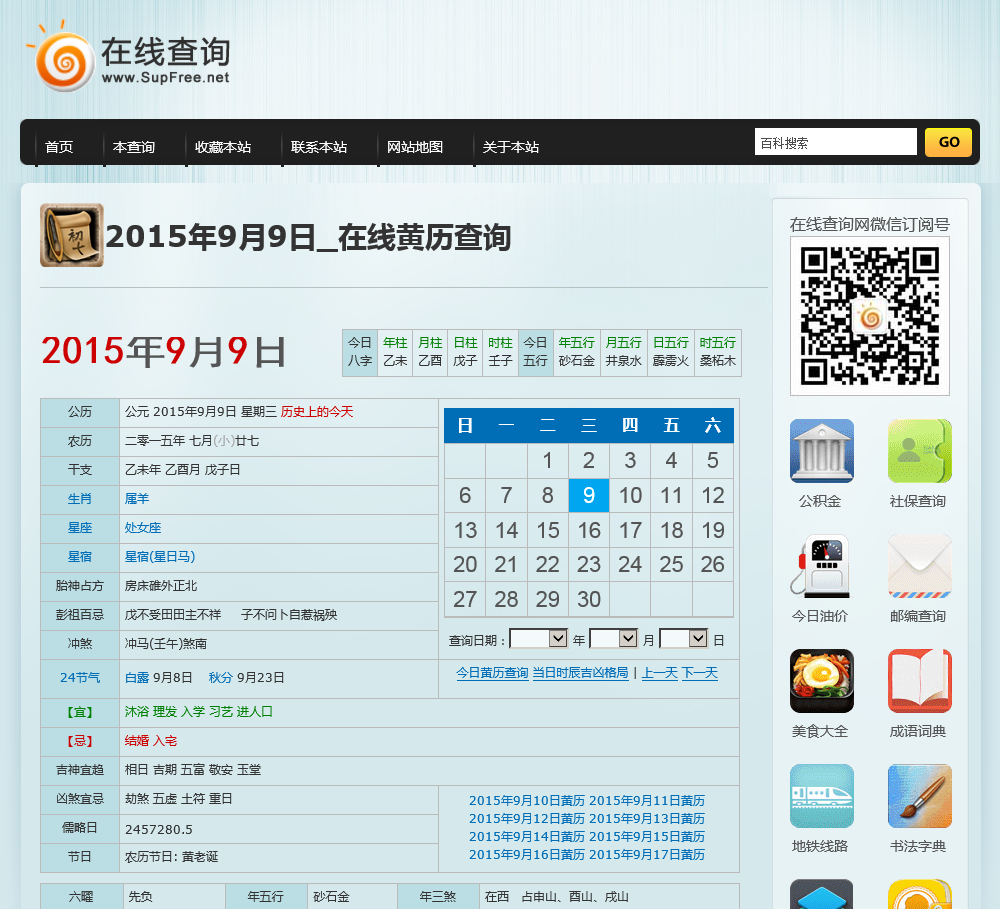The image size is (1000, 909).
Task: Click the red 结婚 入宅 text
Action: point(151,741)
